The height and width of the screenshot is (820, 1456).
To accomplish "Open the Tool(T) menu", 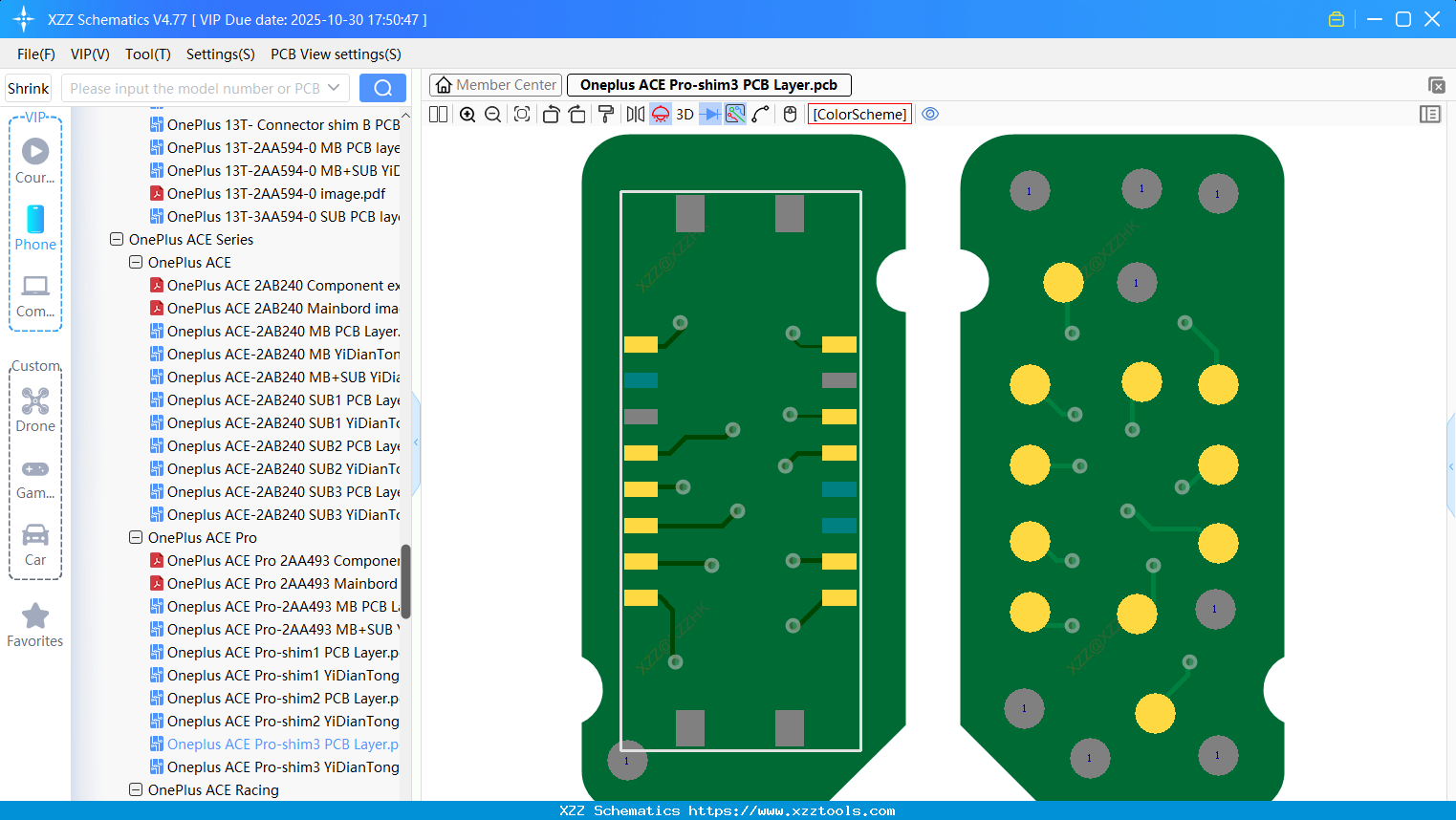I will coord(148,54).
